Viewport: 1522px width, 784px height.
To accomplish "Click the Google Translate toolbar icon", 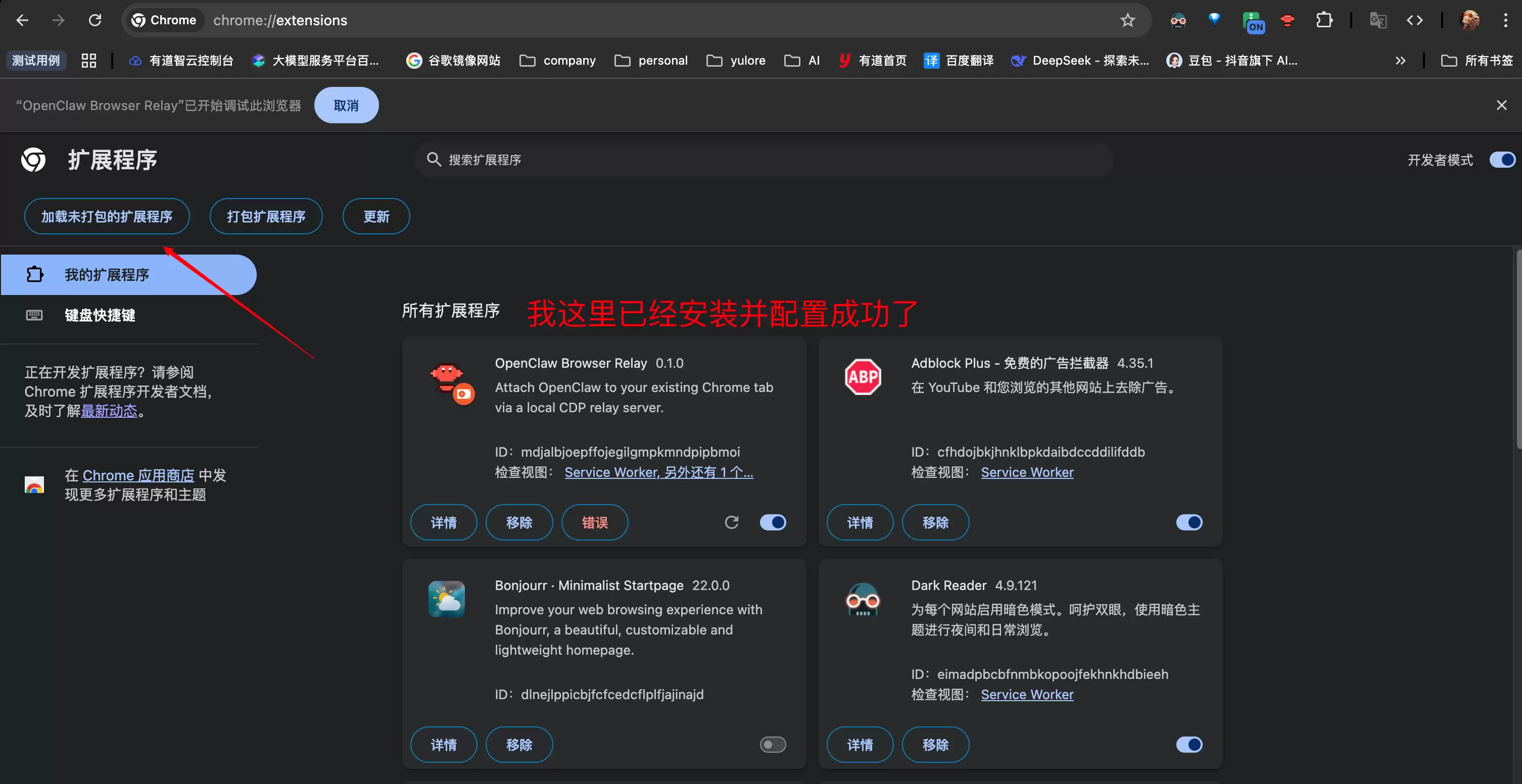I will click(1378, 20).
